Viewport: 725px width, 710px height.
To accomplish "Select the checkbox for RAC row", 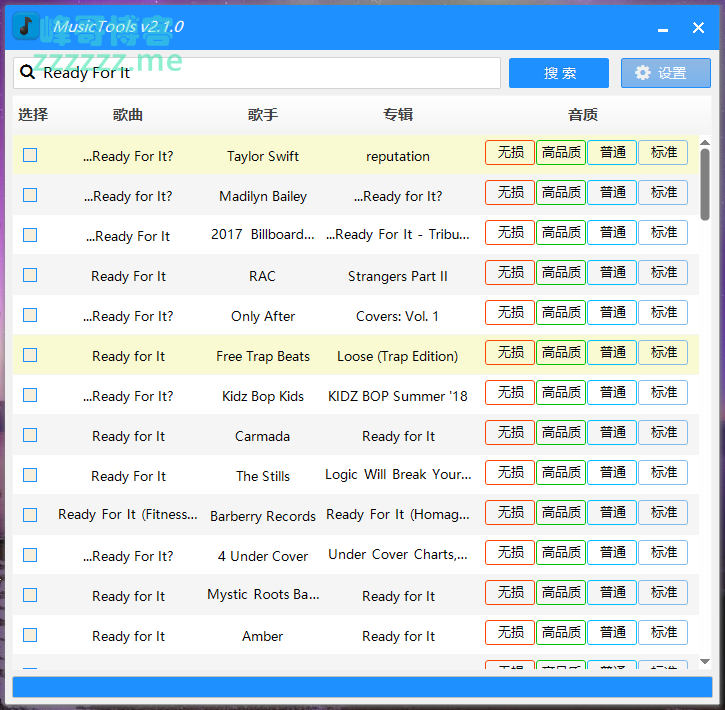I will pyautogui.click(x=30, y=275).
